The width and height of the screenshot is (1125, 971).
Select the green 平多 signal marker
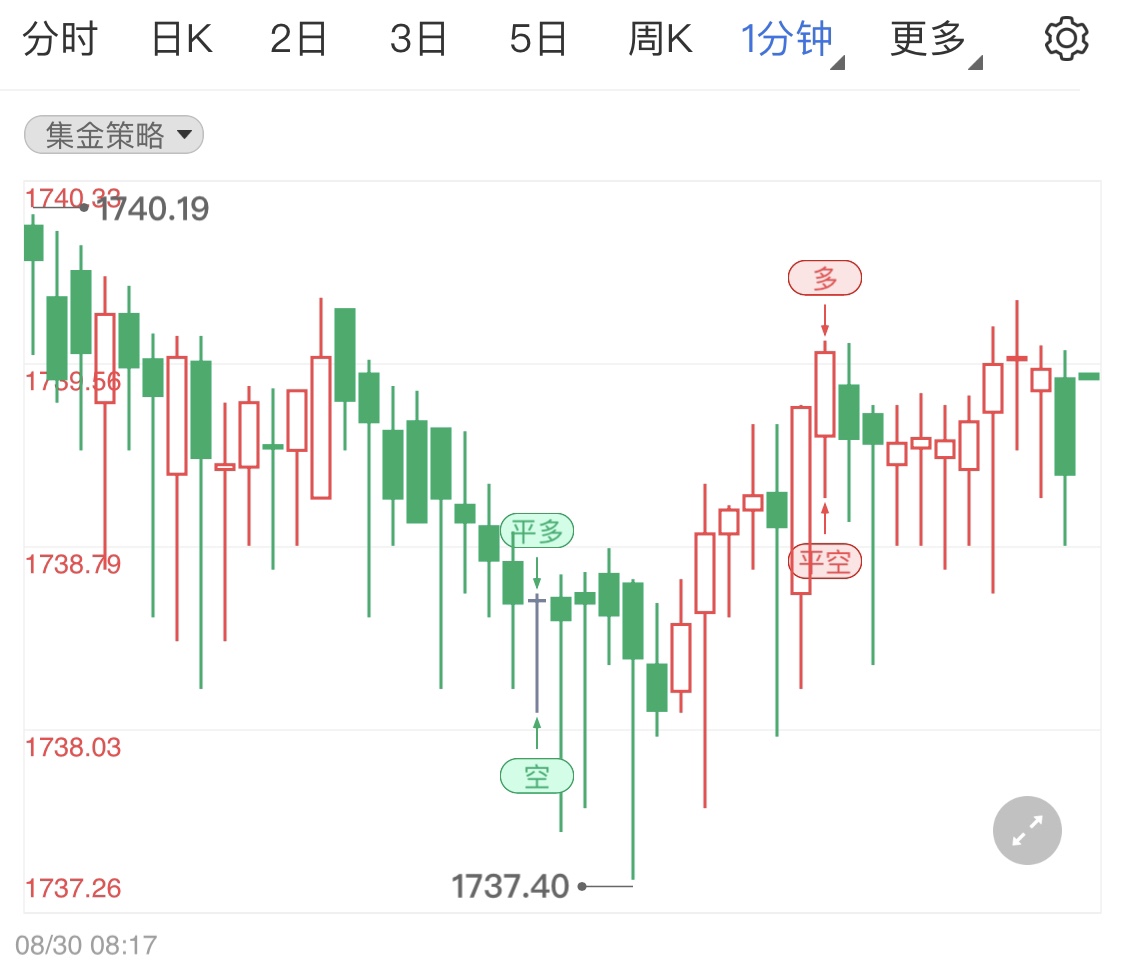(537, 531)
